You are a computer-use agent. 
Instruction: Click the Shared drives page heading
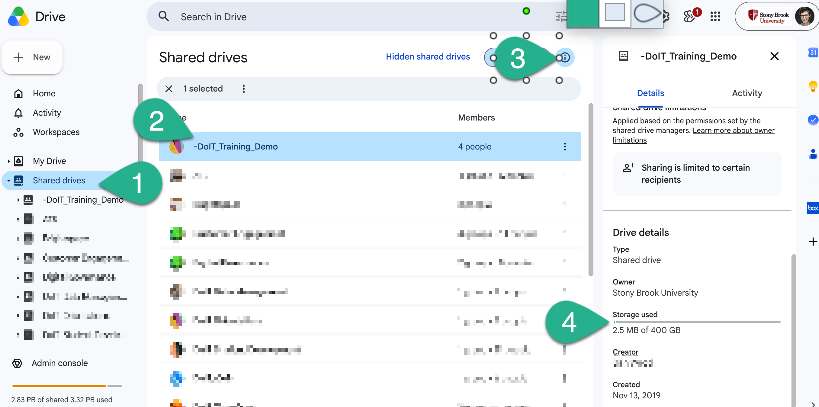click(x=203, y=57)
